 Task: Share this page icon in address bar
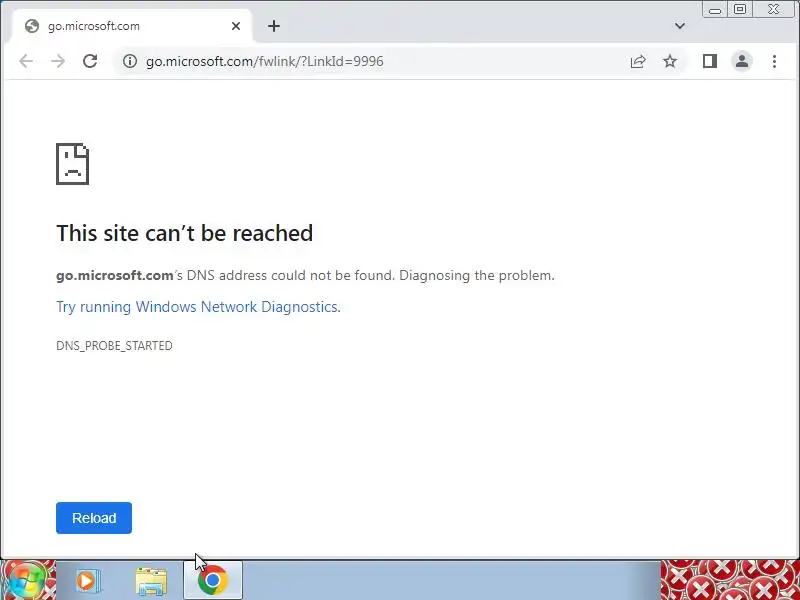pyautogui.click(x=638, y=61)
